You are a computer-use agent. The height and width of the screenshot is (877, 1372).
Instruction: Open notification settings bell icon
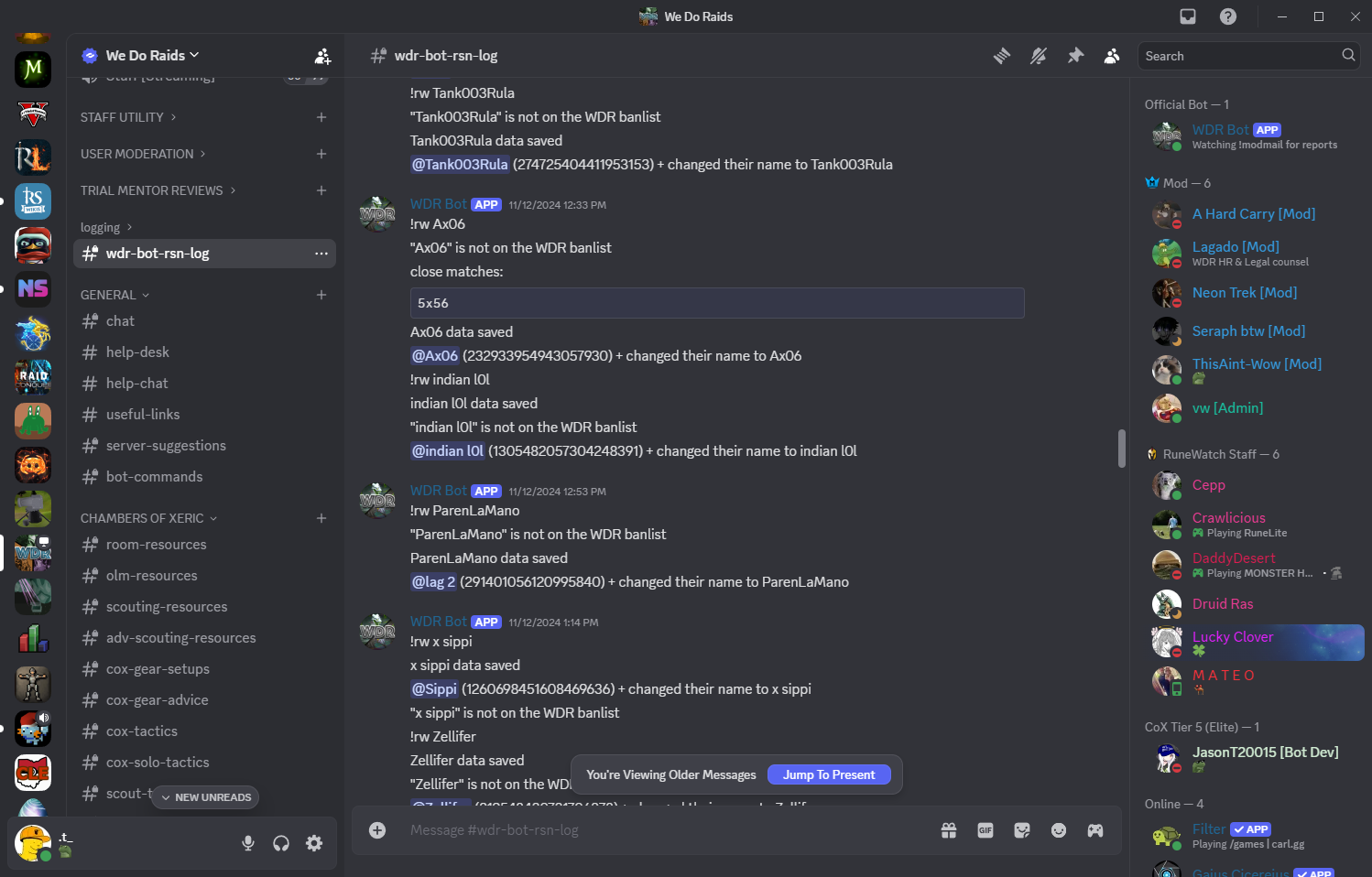tap(1039, 56)
